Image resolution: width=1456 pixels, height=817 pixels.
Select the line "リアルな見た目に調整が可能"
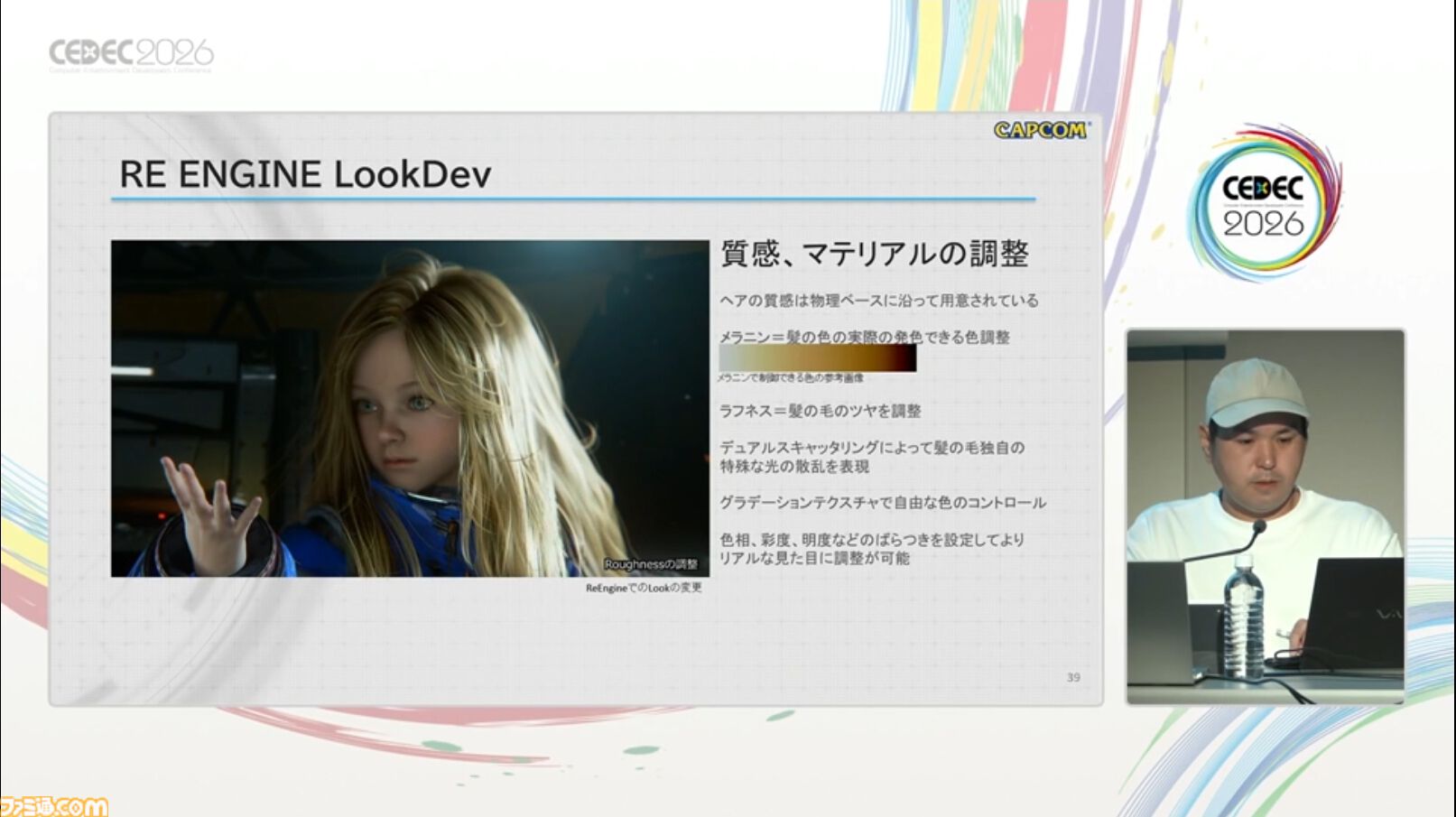click(814, 559)
